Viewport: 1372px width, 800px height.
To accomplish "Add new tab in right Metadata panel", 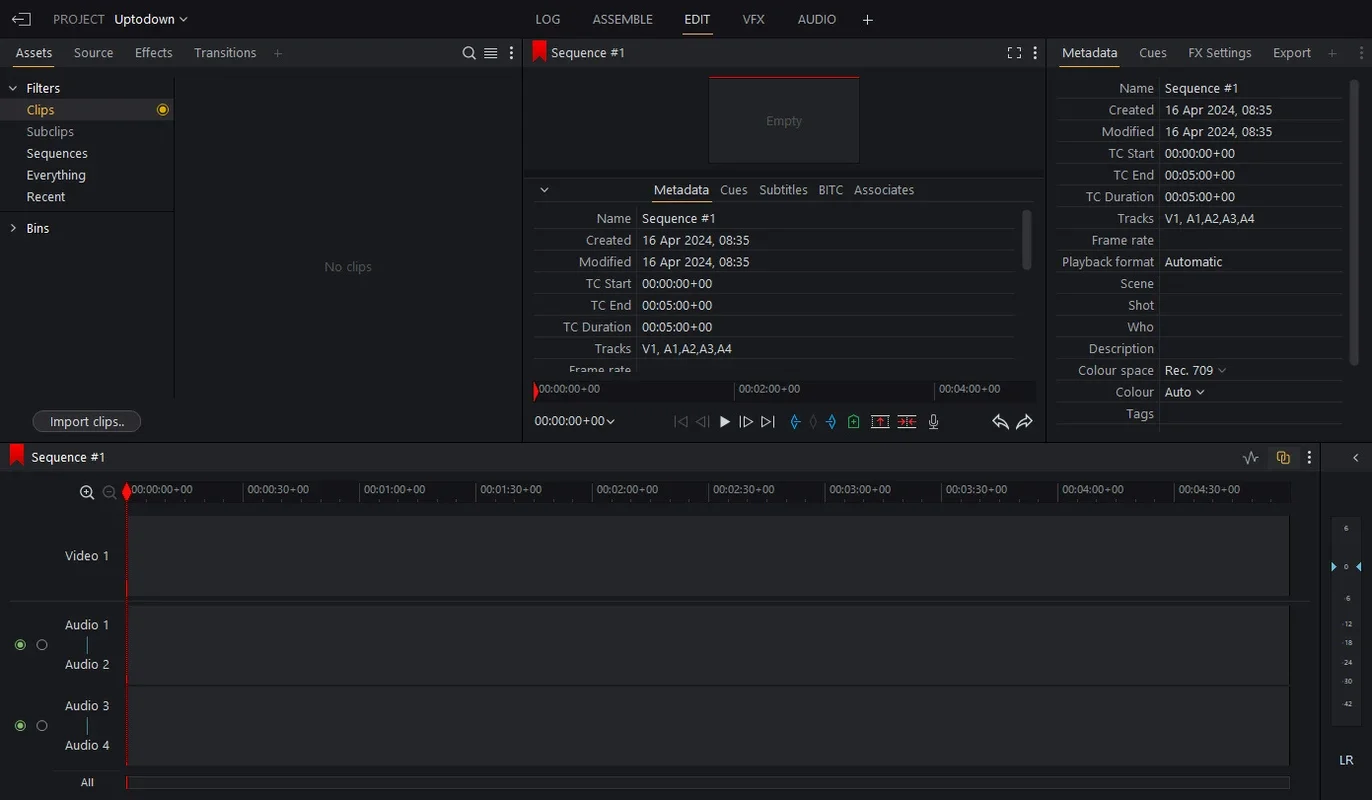I will [x=1332, y=53].
